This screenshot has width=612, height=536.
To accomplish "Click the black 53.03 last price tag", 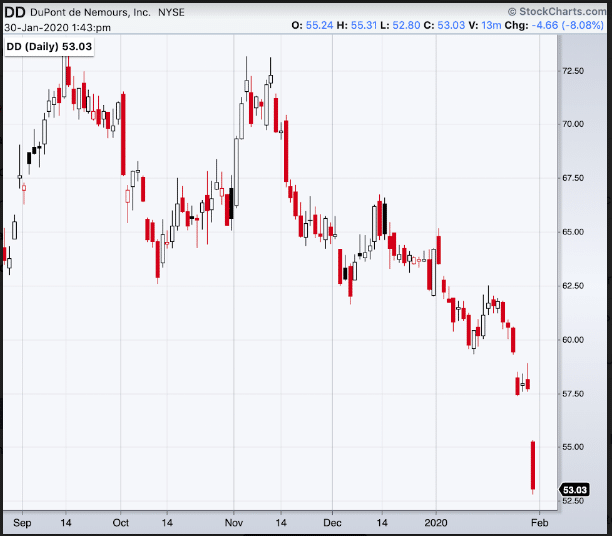I will pos(575,490).
